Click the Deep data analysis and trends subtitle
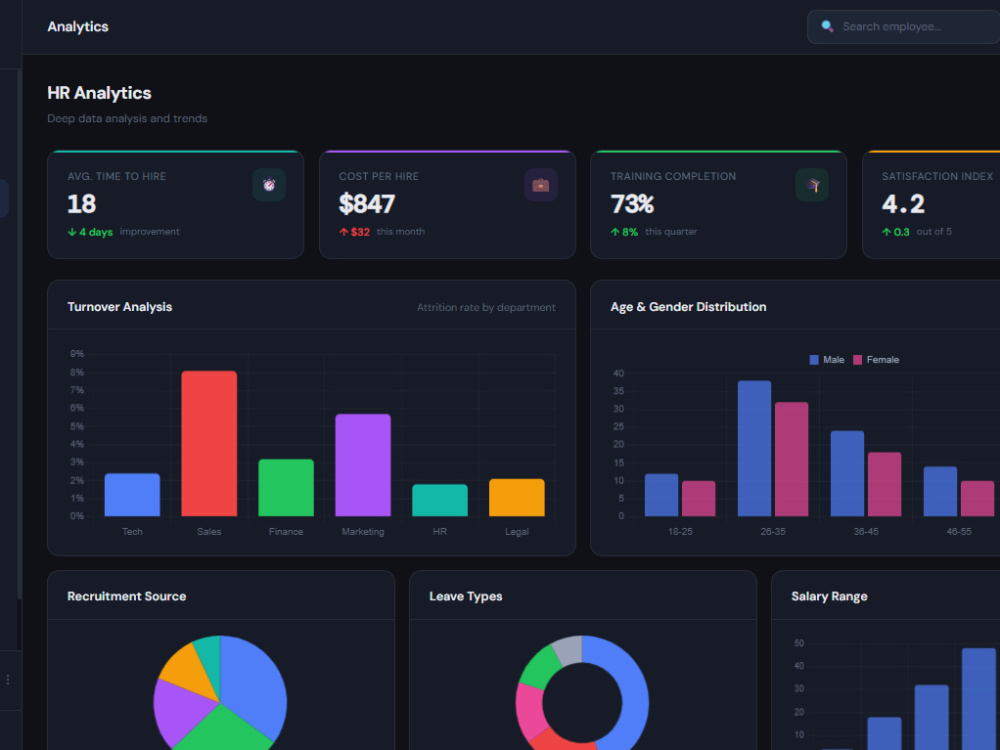The image size is (1000, 750). tap(128, 119)
